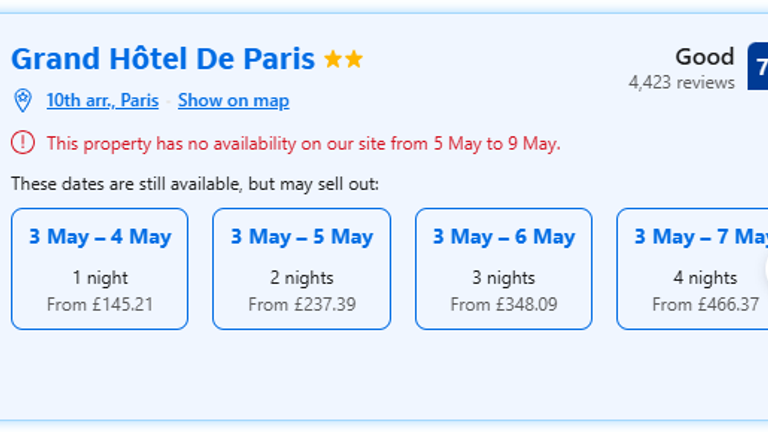Click the Show on map link
Viewport: 768px width, 432px height.
(233, 100)
